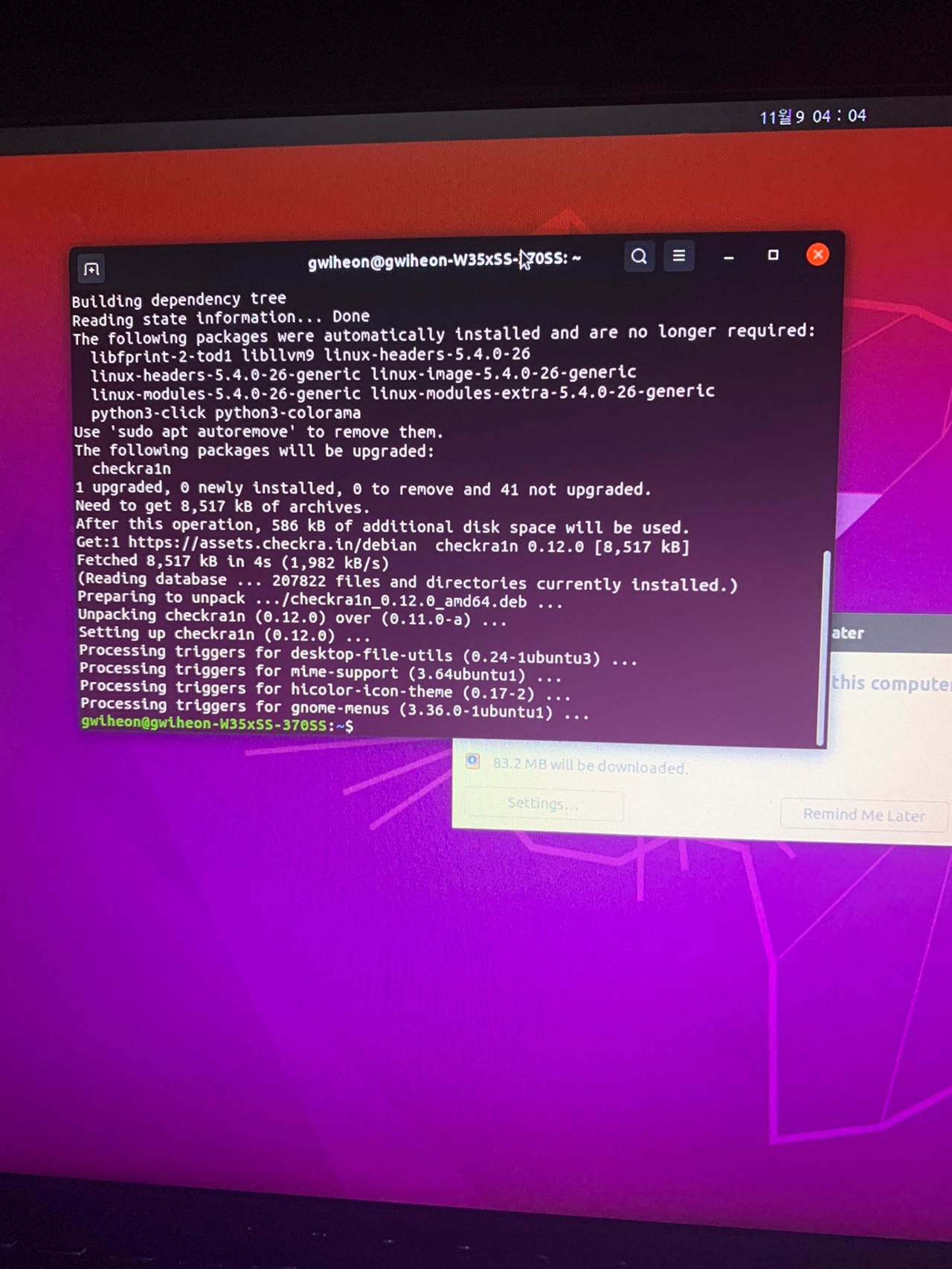
Task: Click the Settings… button in the updater dialog
Action: pos(543,803)
